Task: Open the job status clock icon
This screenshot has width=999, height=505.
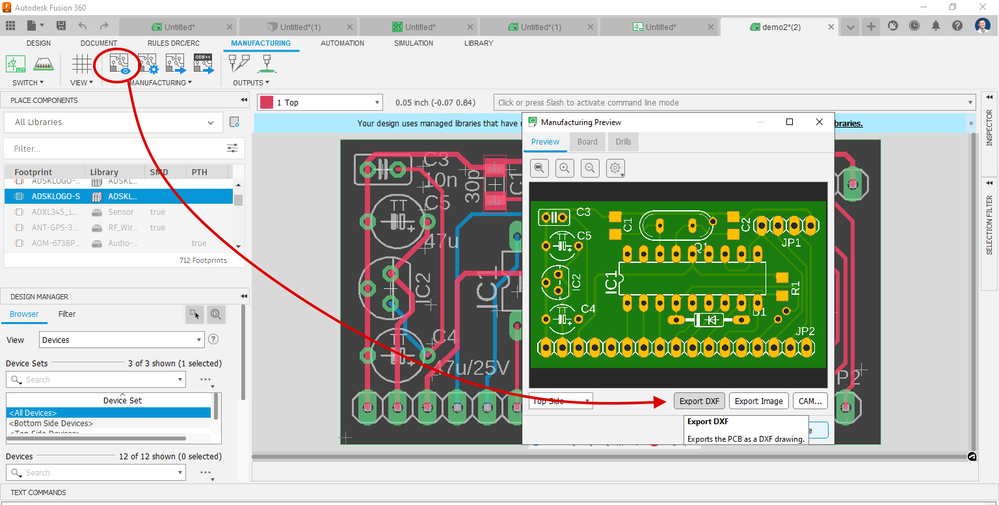Action: [914, 26]
